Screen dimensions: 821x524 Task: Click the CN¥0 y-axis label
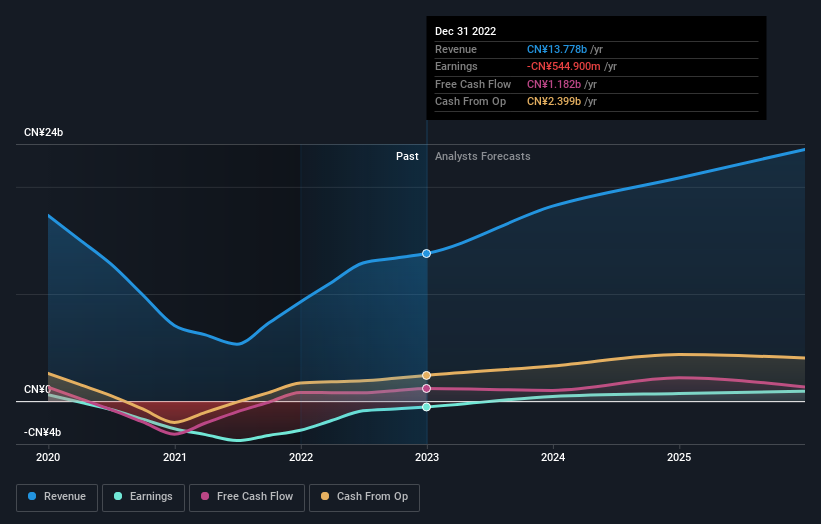tap(37, 389)
